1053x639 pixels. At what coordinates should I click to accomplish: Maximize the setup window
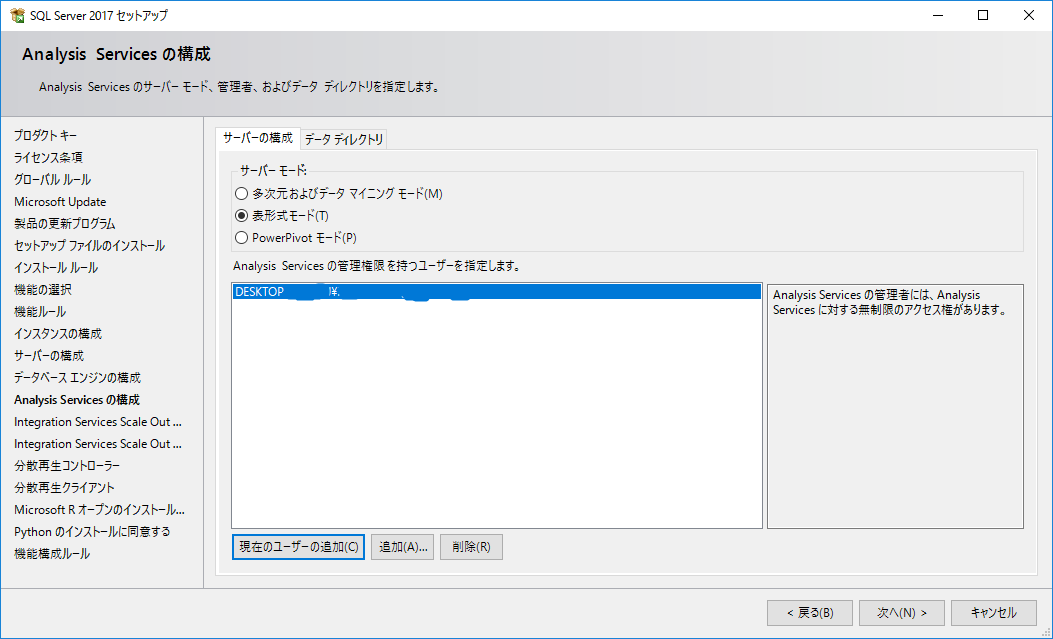point(983,15)
